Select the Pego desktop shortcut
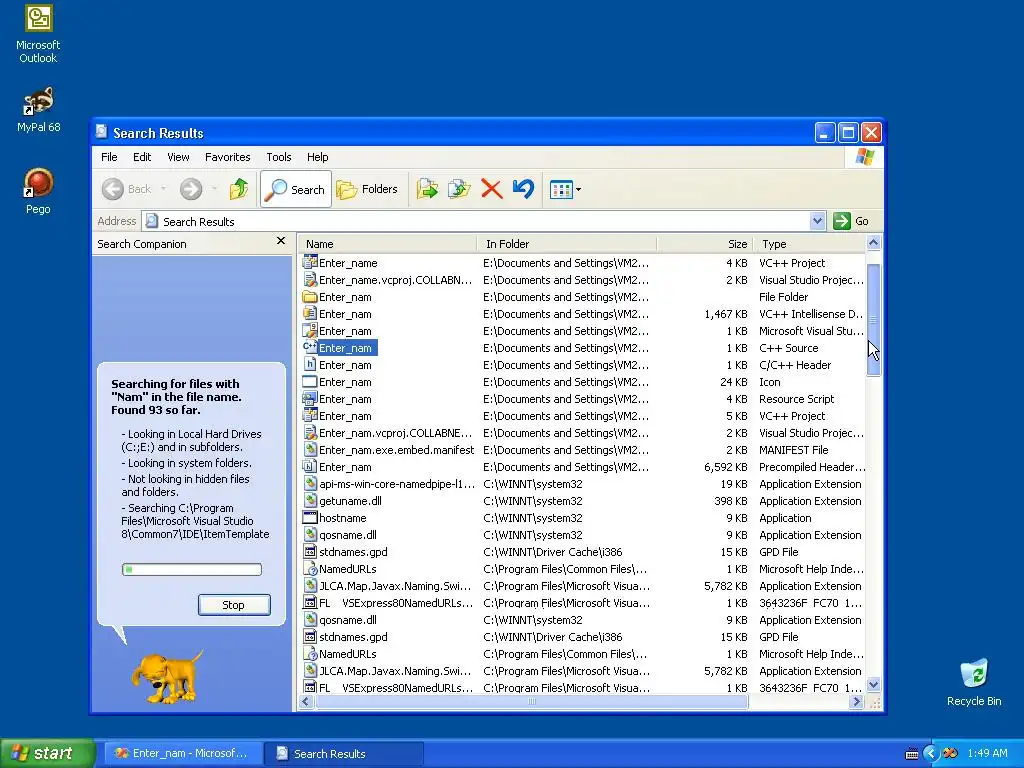The height and width of the screenshot is (768, 1024). (38, 191)
